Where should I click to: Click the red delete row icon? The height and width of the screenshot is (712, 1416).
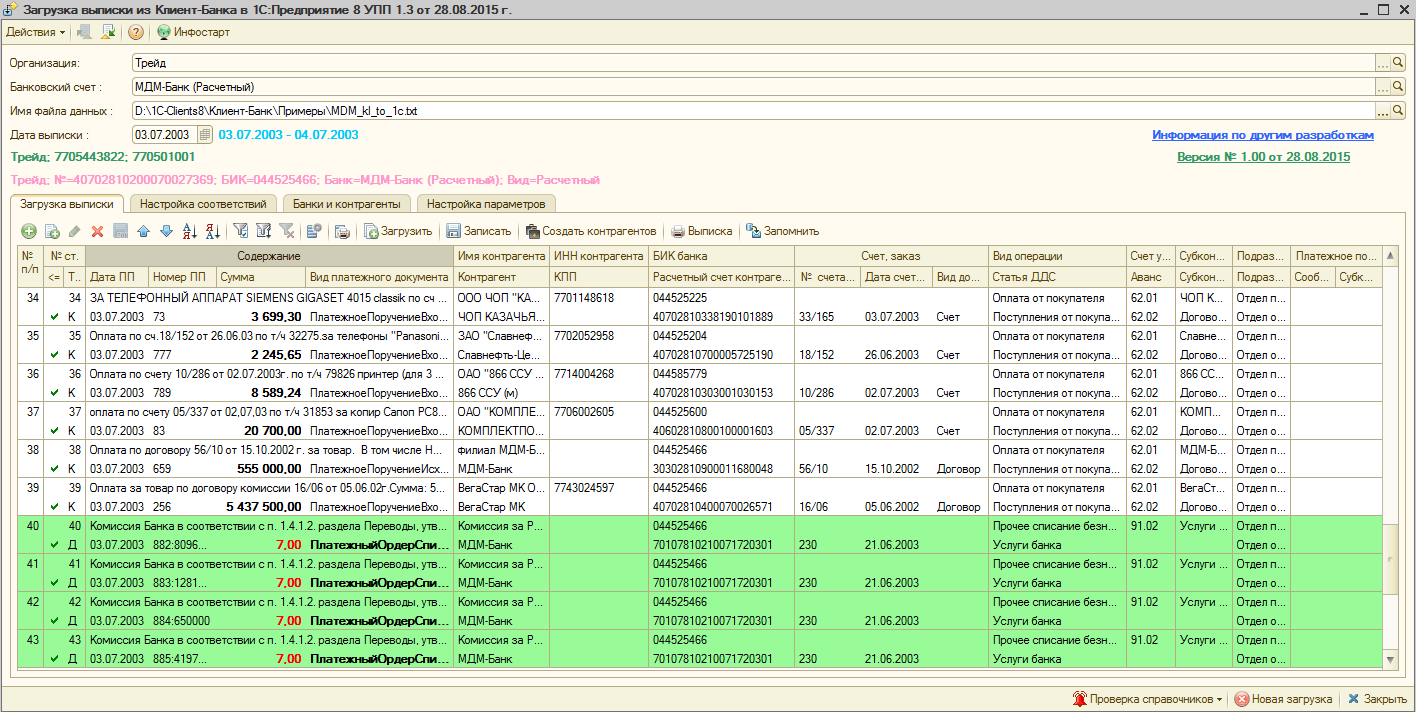[x=97, y=231]
